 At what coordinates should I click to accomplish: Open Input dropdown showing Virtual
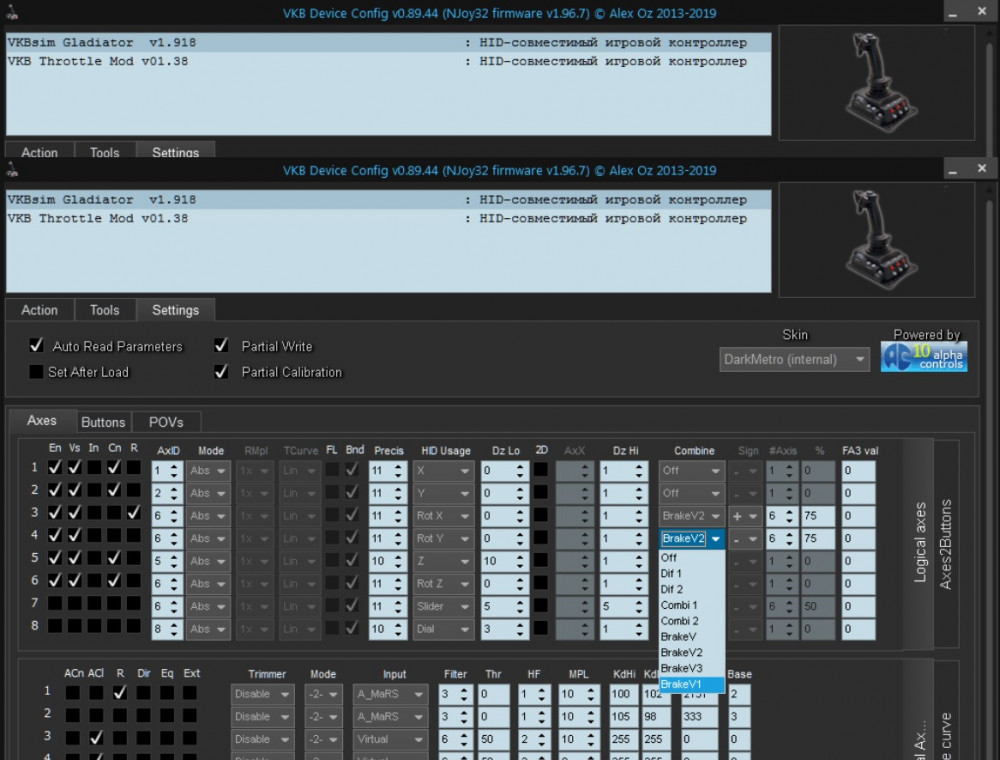[x=390, y=740]
